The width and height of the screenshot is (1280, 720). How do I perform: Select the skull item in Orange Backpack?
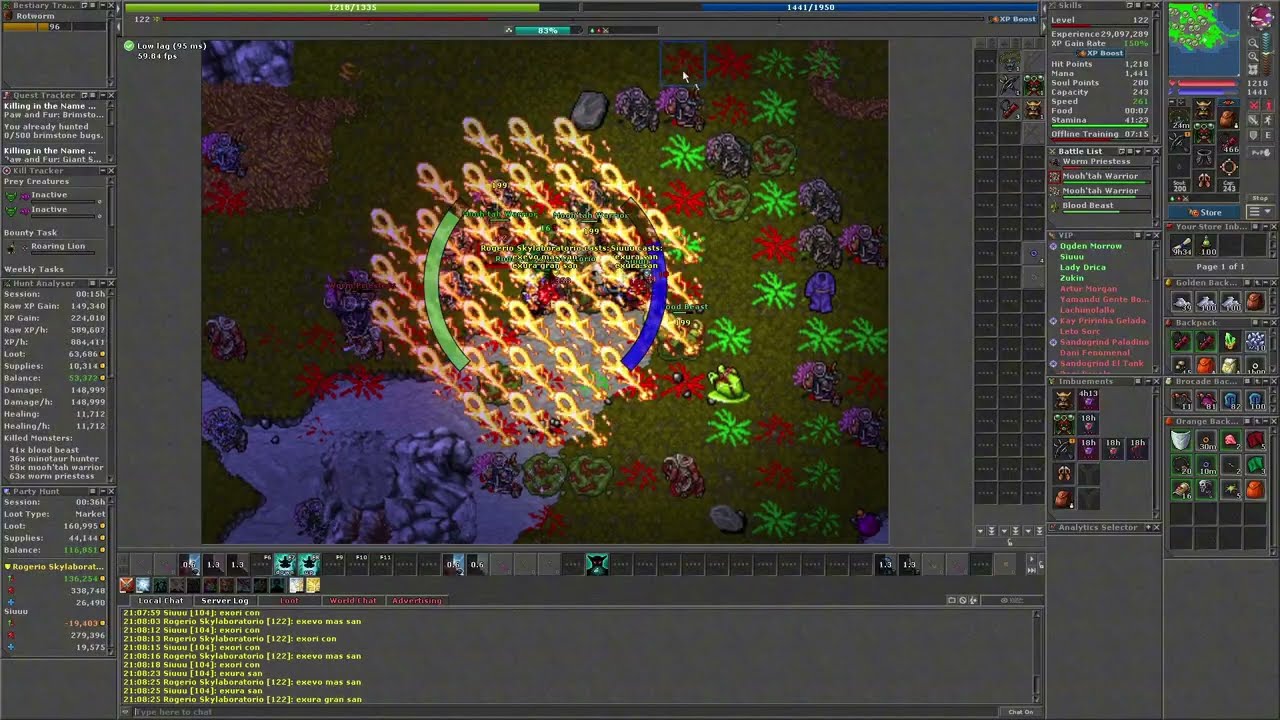[1205, 489]
